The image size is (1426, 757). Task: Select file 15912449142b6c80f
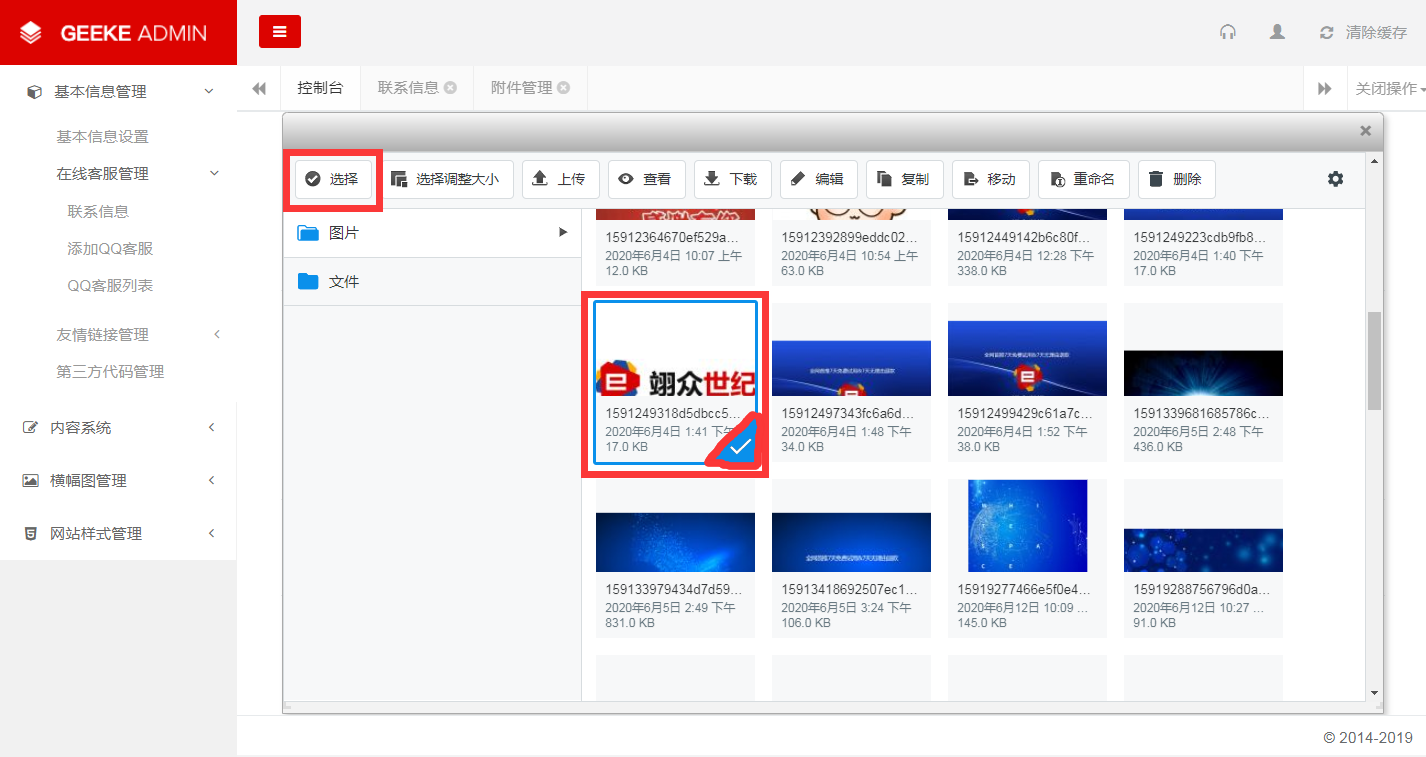[1027, 247]
